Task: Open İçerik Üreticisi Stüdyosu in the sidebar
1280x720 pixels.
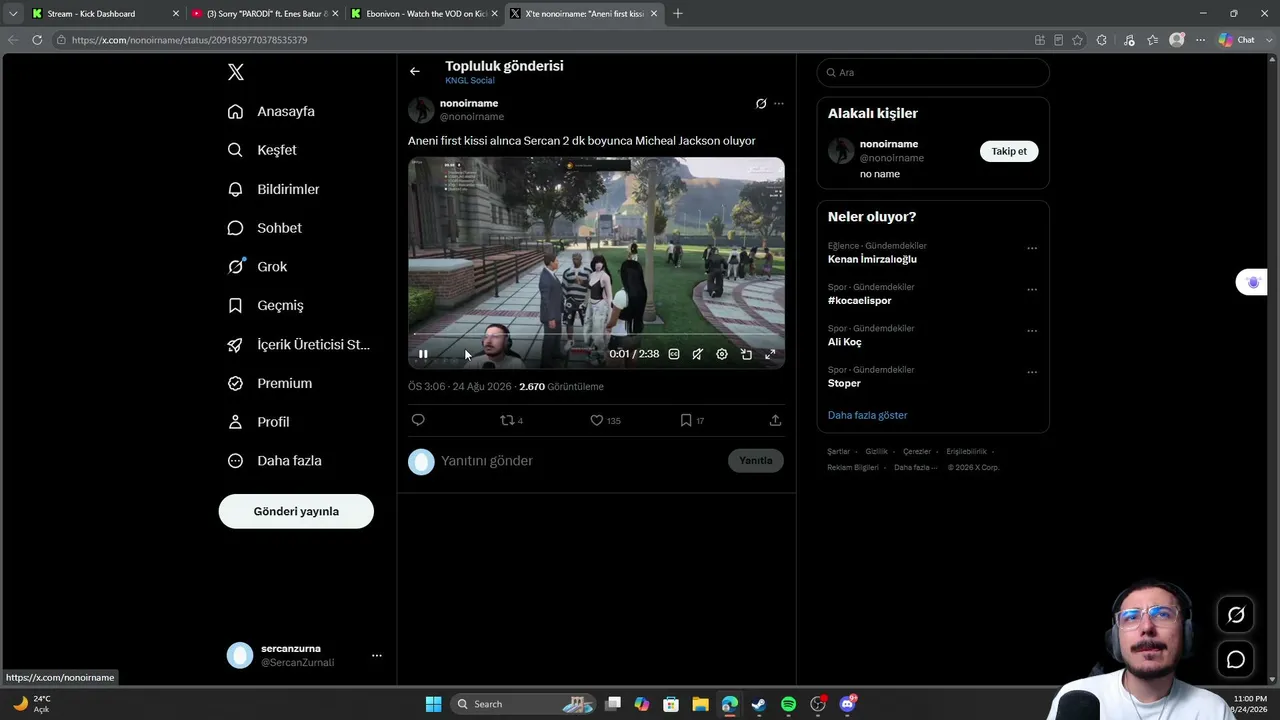Action: tap(298, 345)
